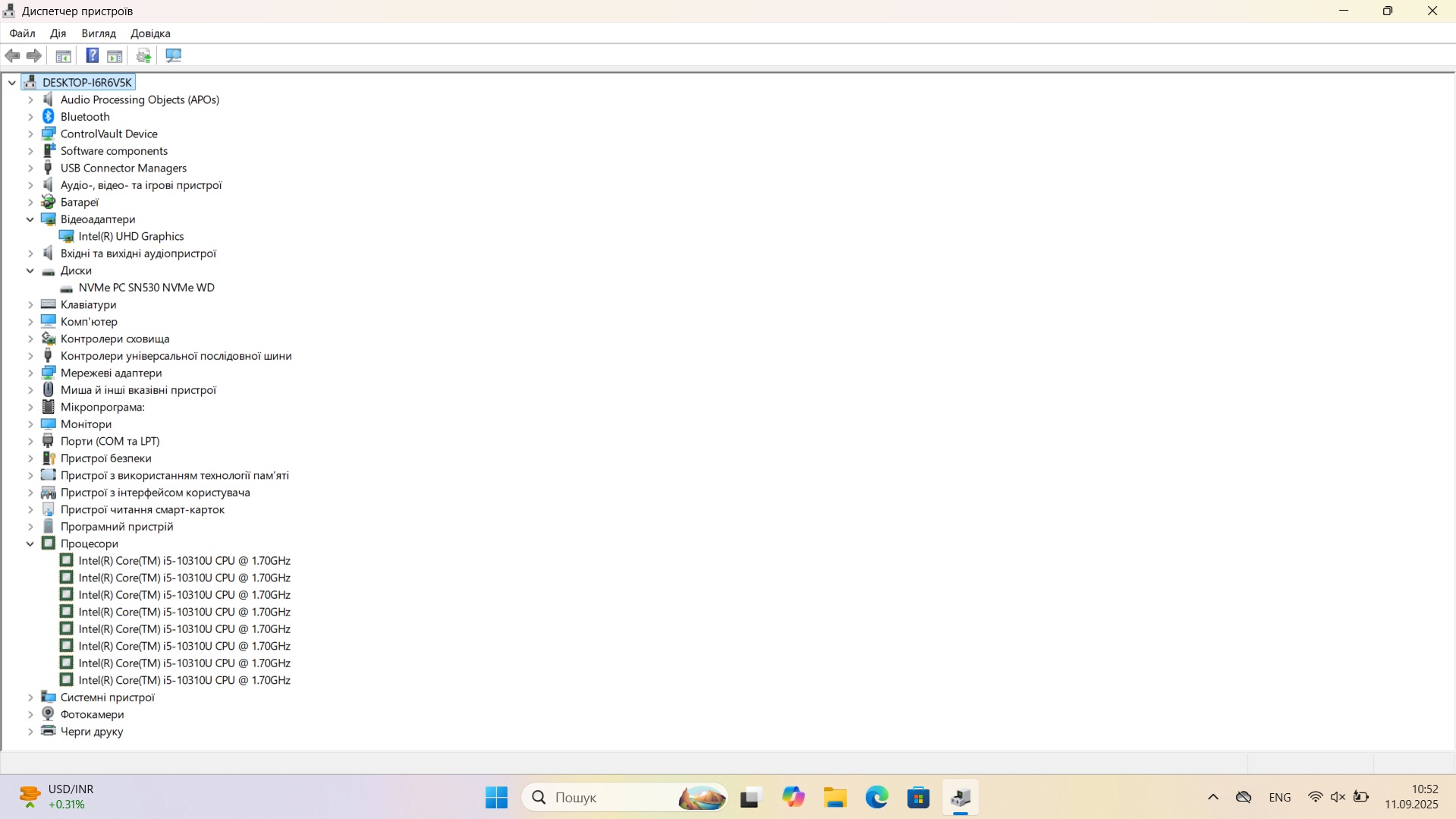Show hidden icons tray chevron
The image size is (1456, 819).
point(1213,797)
